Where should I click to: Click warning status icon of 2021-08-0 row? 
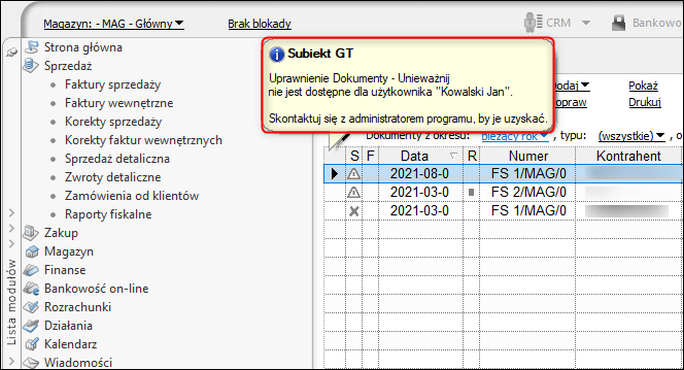[354, 174]
